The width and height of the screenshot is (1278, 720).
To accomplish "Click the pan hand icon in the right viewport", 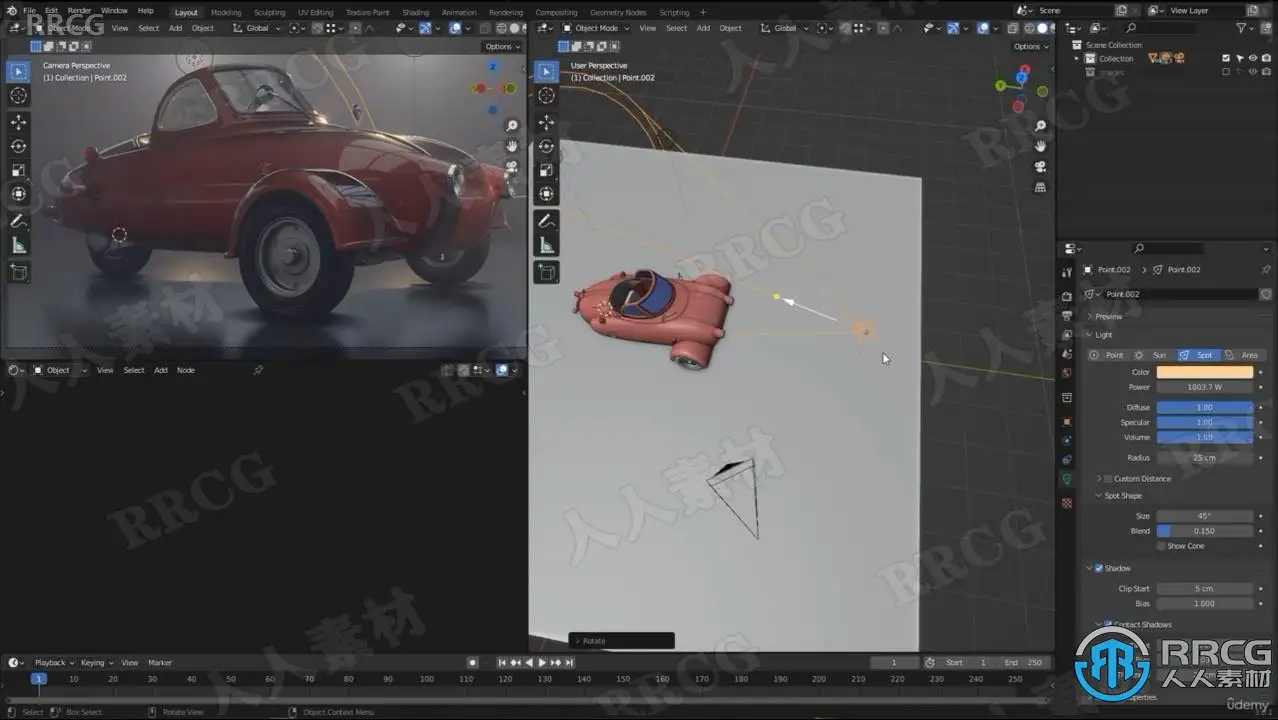I will point(1040,146).
